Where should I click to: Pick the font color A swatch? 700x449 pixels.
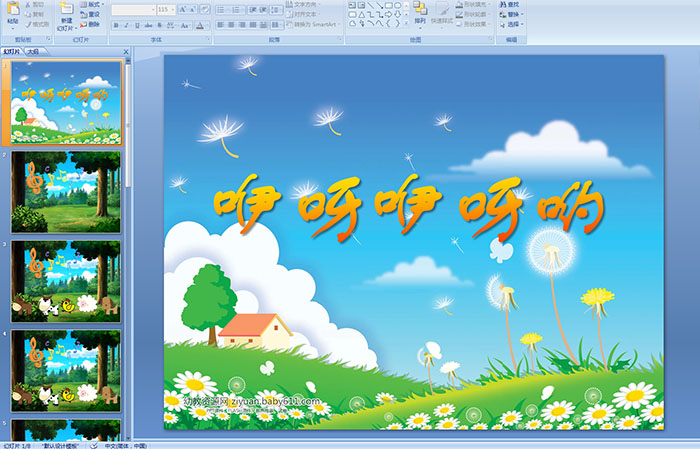pos(200,25)
